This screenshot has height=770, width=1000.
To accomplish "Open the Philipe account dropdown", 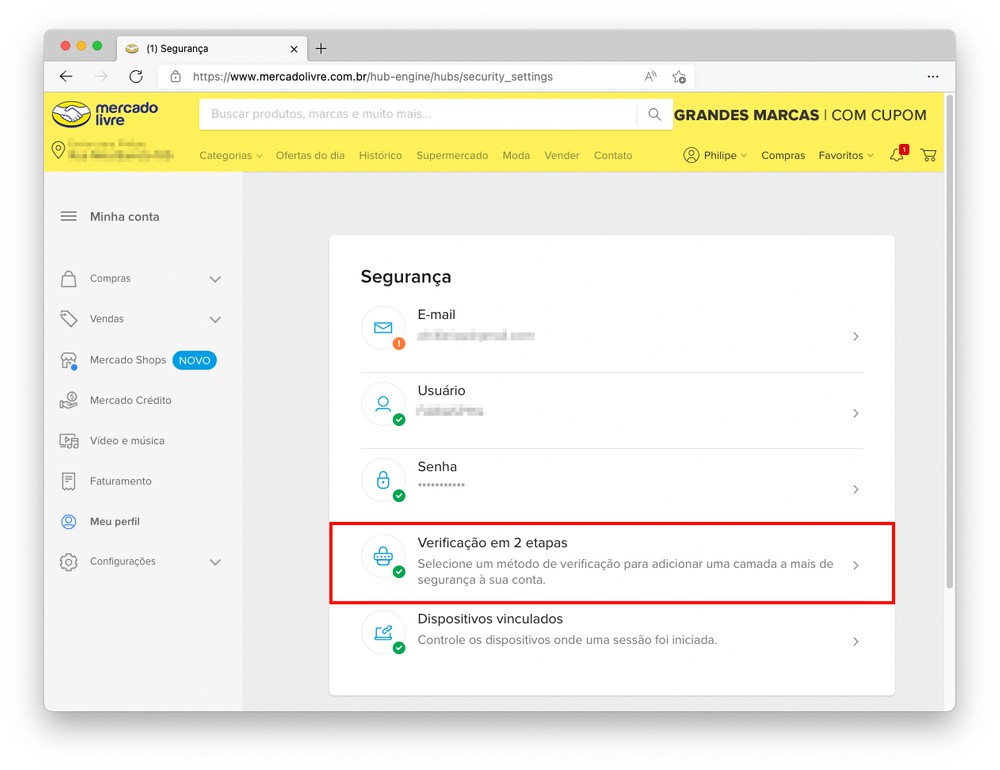I will pos(715,156).
